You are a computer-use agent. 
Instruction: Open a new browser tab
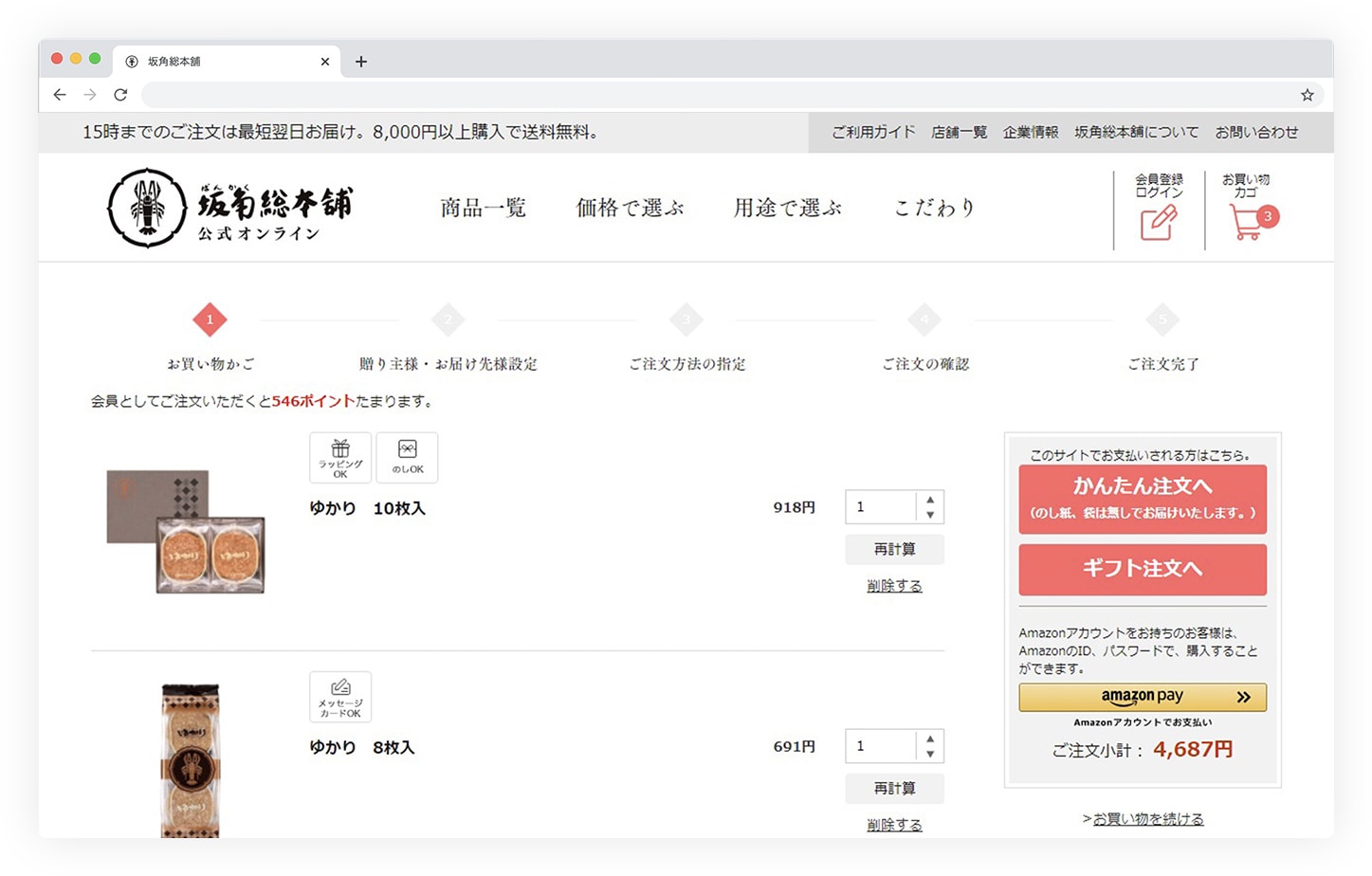click(x=361, y=62)
